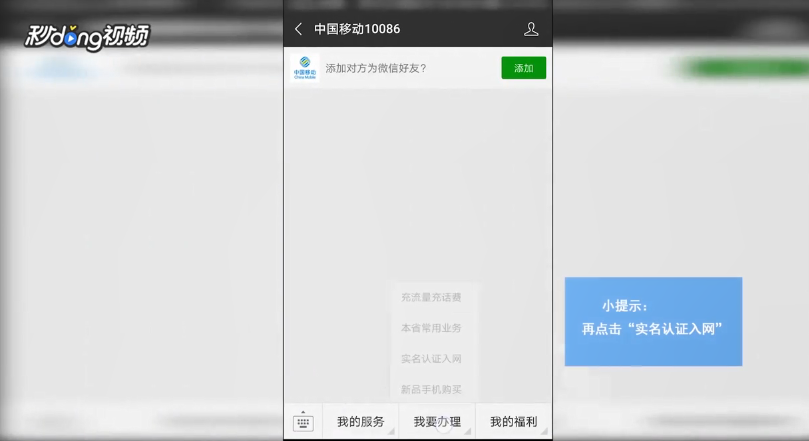Click the 添加对方为微信好友? prompt text
The image size is (809, 441).
click(376, 68)
